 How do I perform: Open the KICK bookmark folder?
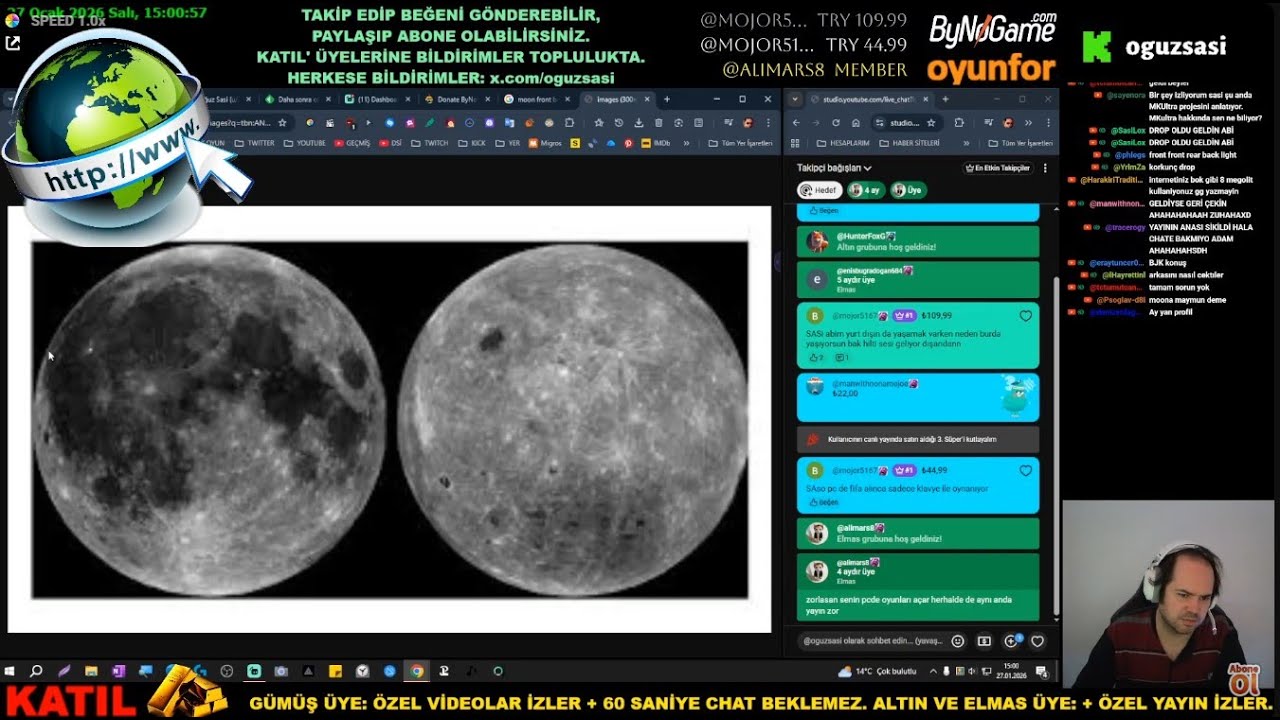pyautogui.click(x=471, y=143)
